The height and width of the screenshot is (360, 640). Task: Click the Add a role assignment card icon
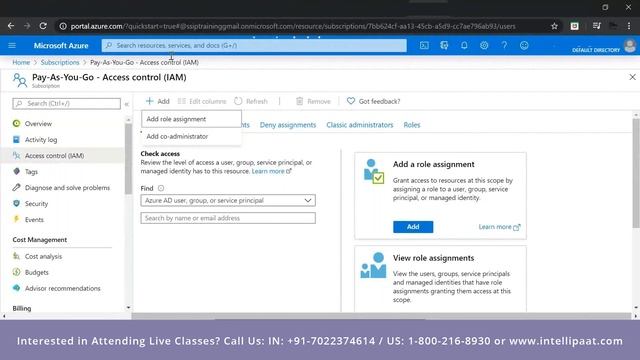(373, 171)
